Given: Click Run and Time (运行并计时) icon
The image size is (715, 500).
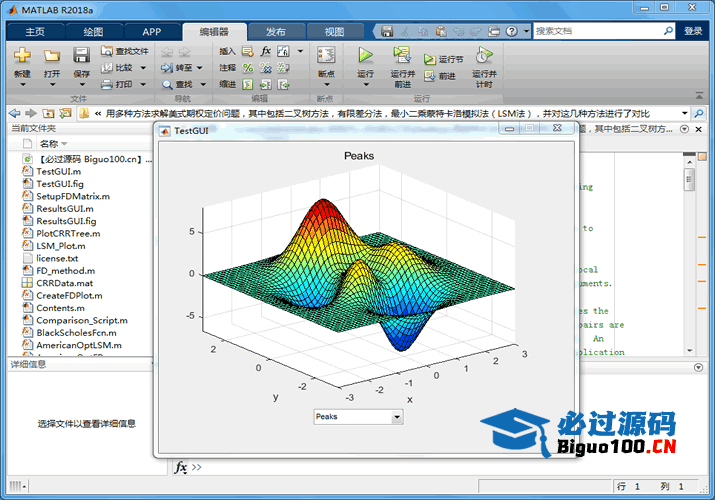Looking at the screenshot, I should coord(484,55).
